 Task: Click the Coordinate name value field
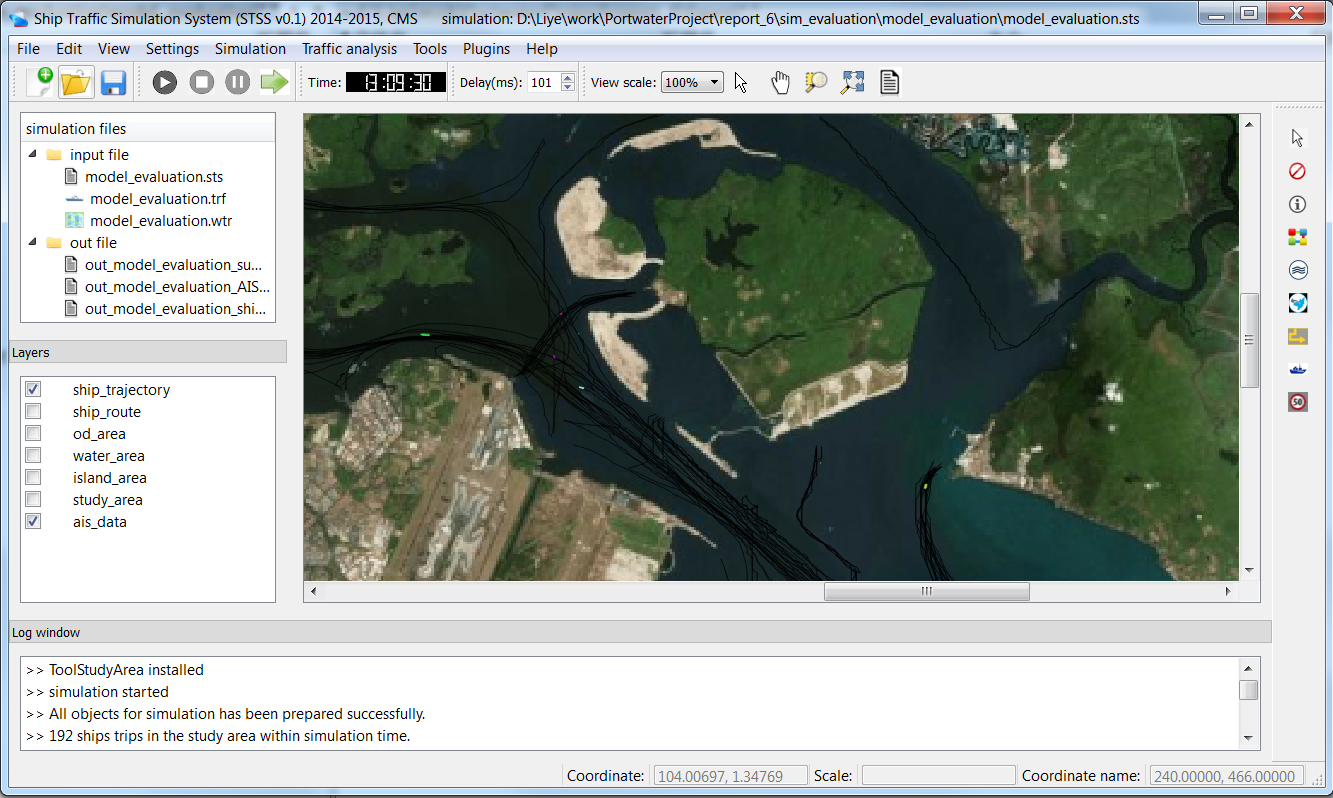point(1226,775)
